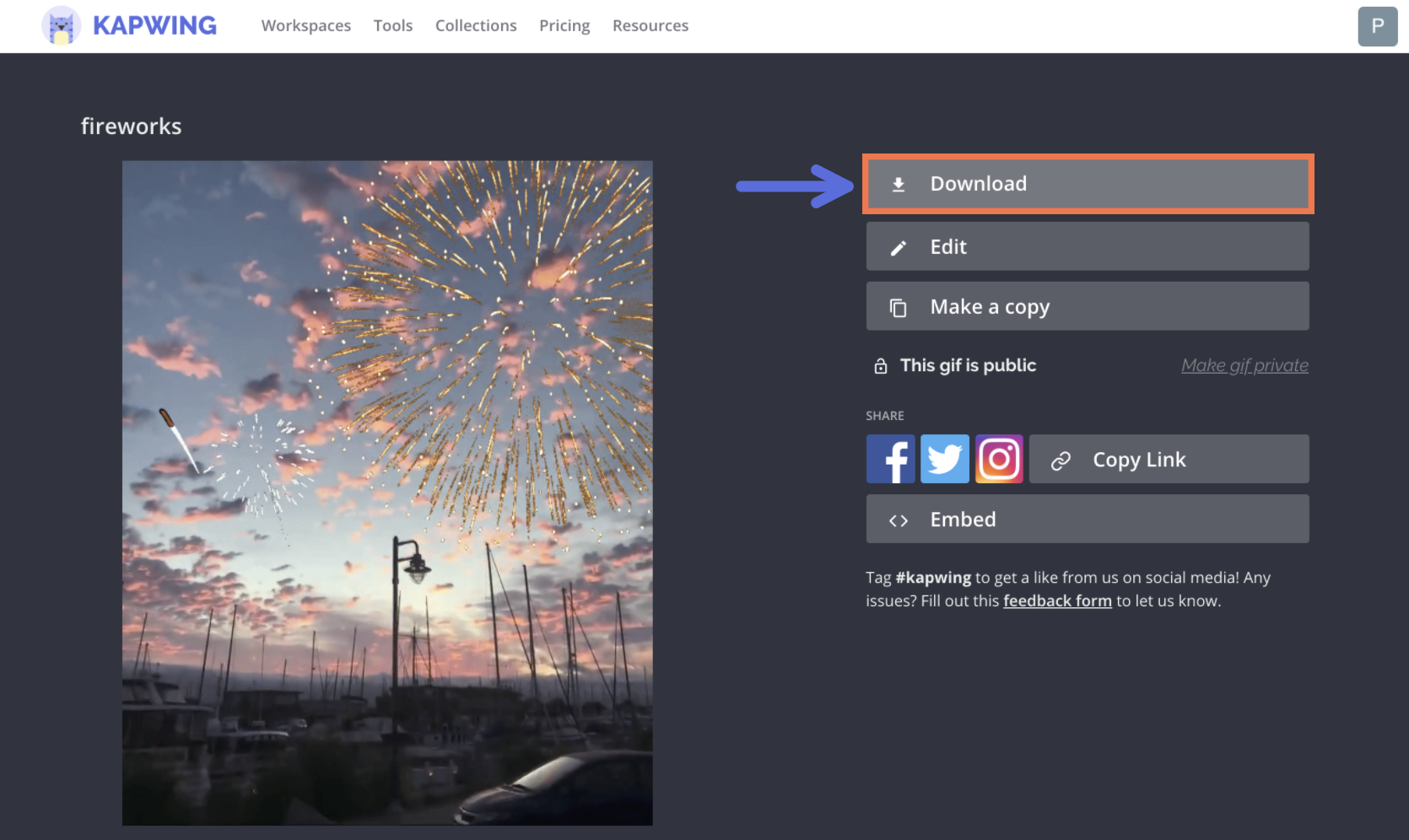Click the code brackets icon on Embed
The height and width of the screenshot is (840, 1409).
pyautogui.click(x=899, y=520)
